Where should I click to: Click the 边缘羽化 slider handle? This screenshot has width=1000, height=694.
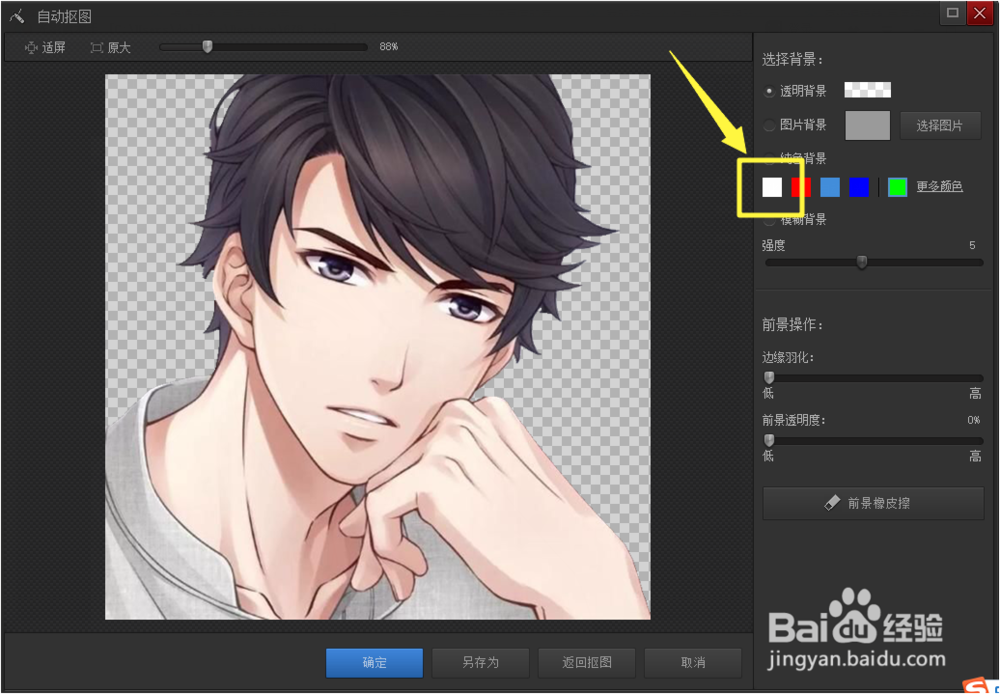(x=769, y=378)
